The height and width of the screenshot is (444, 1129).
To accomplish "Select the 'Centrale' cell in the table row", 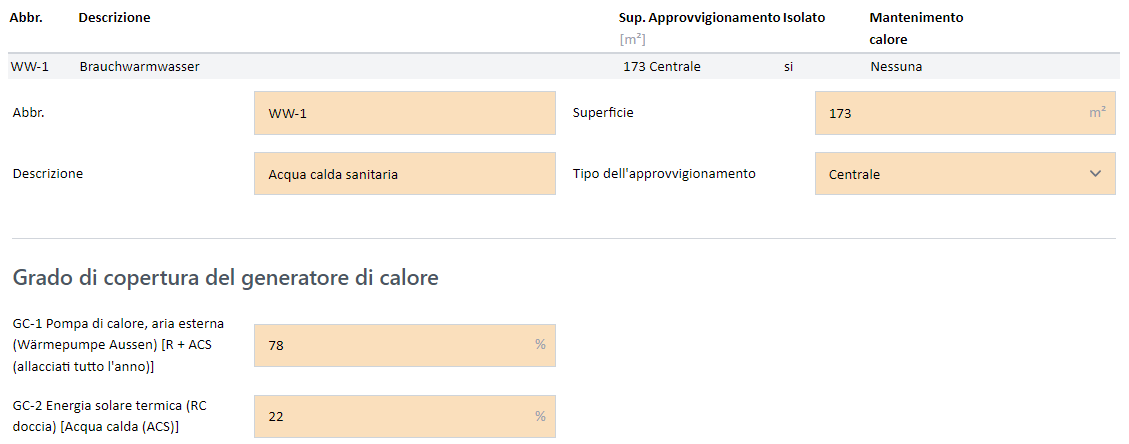I will tap(675, 67).
